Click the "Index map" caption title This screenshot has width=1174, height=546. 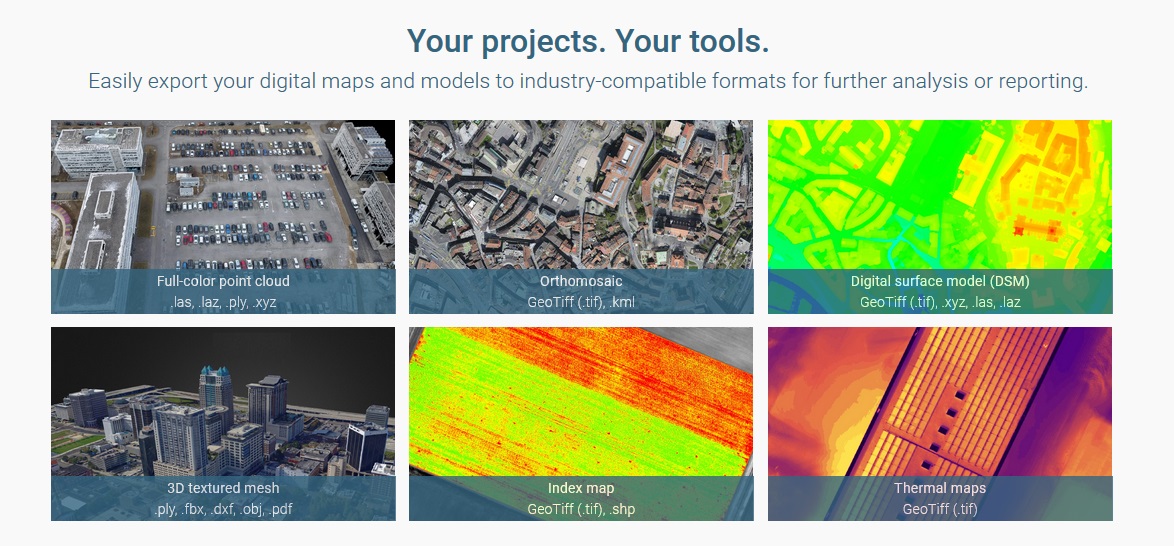[x=581, y=488]
